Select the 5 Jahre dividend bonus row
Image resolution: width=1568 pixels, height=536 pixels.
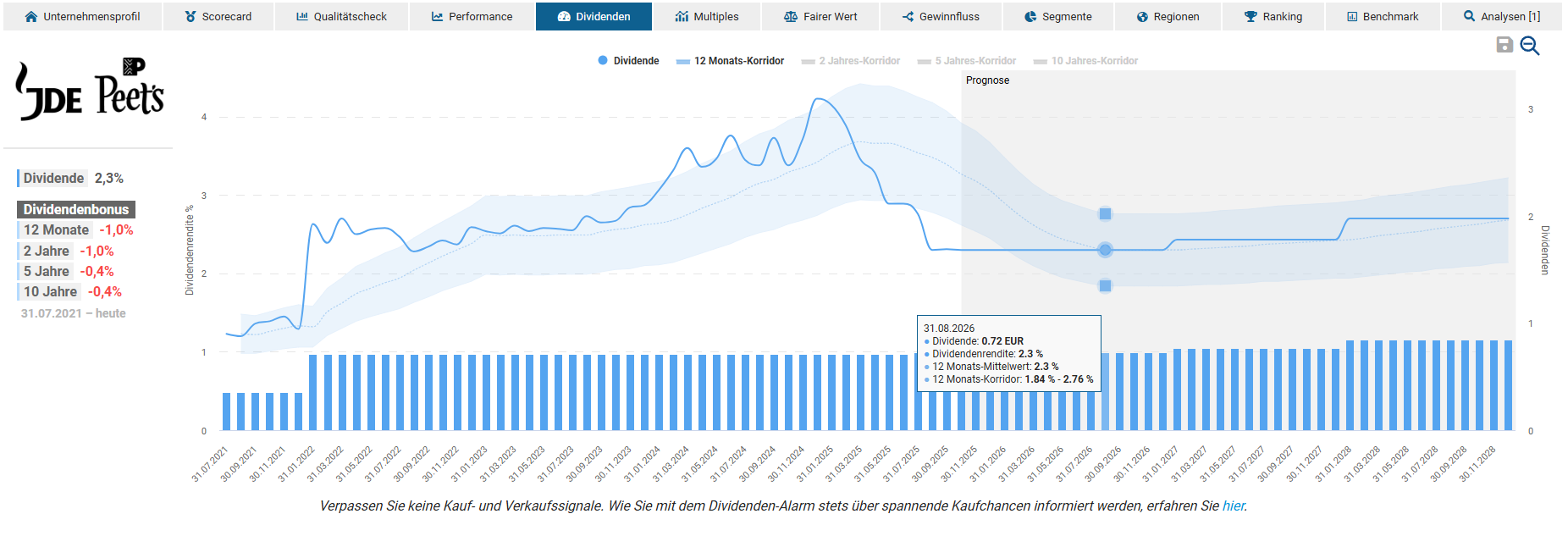pos(66,271)
